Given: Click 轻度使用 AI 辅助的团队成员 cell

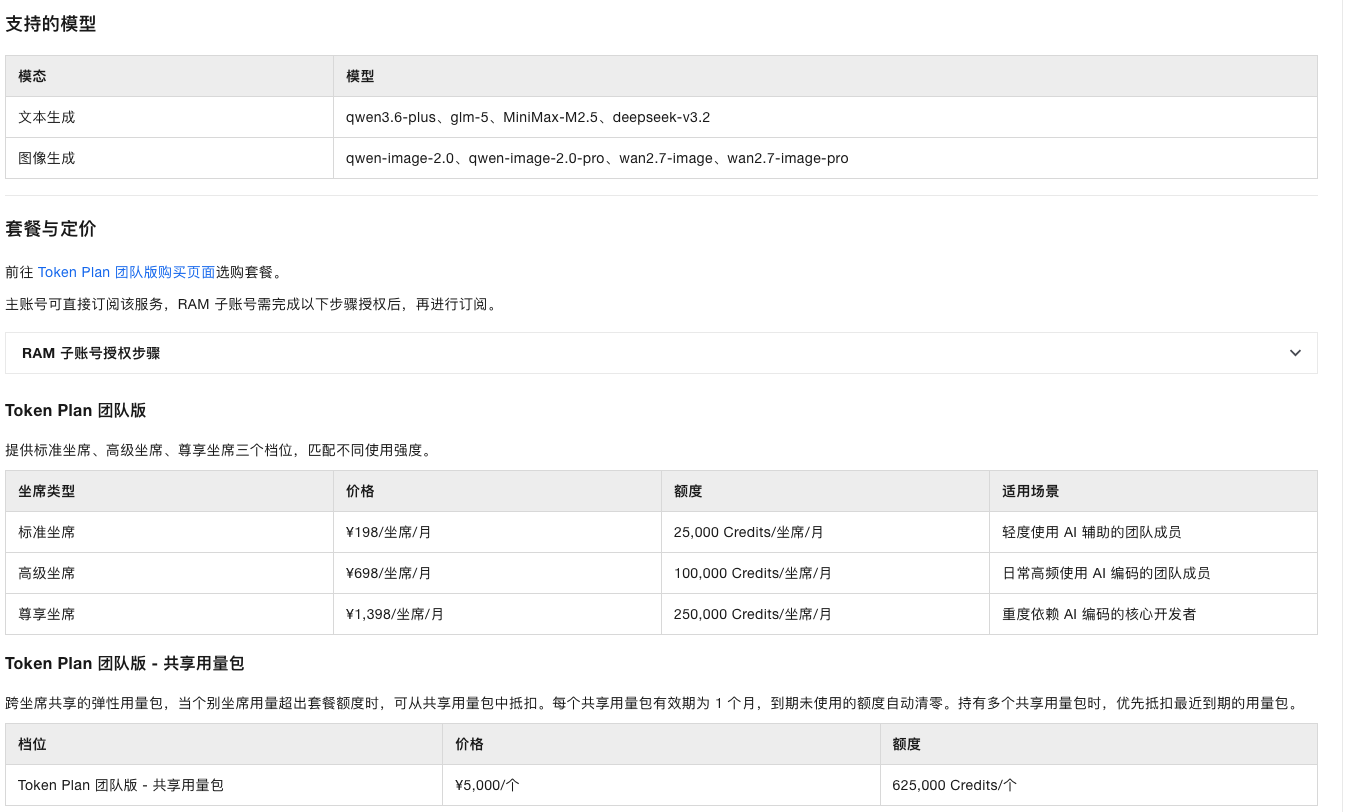Looking at the screenshot, I should click(1153, 532).
